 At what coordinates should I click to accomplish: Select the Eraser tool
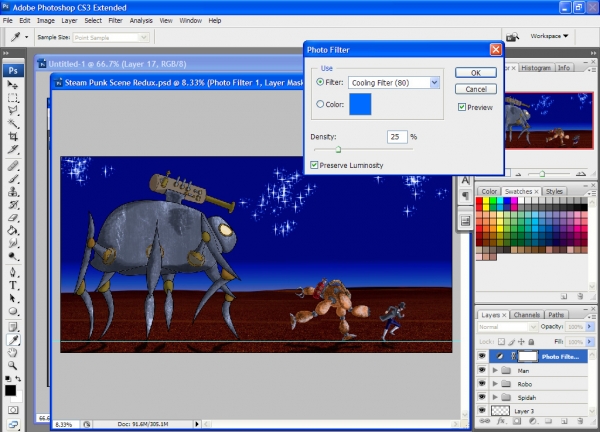coord(13,218)
